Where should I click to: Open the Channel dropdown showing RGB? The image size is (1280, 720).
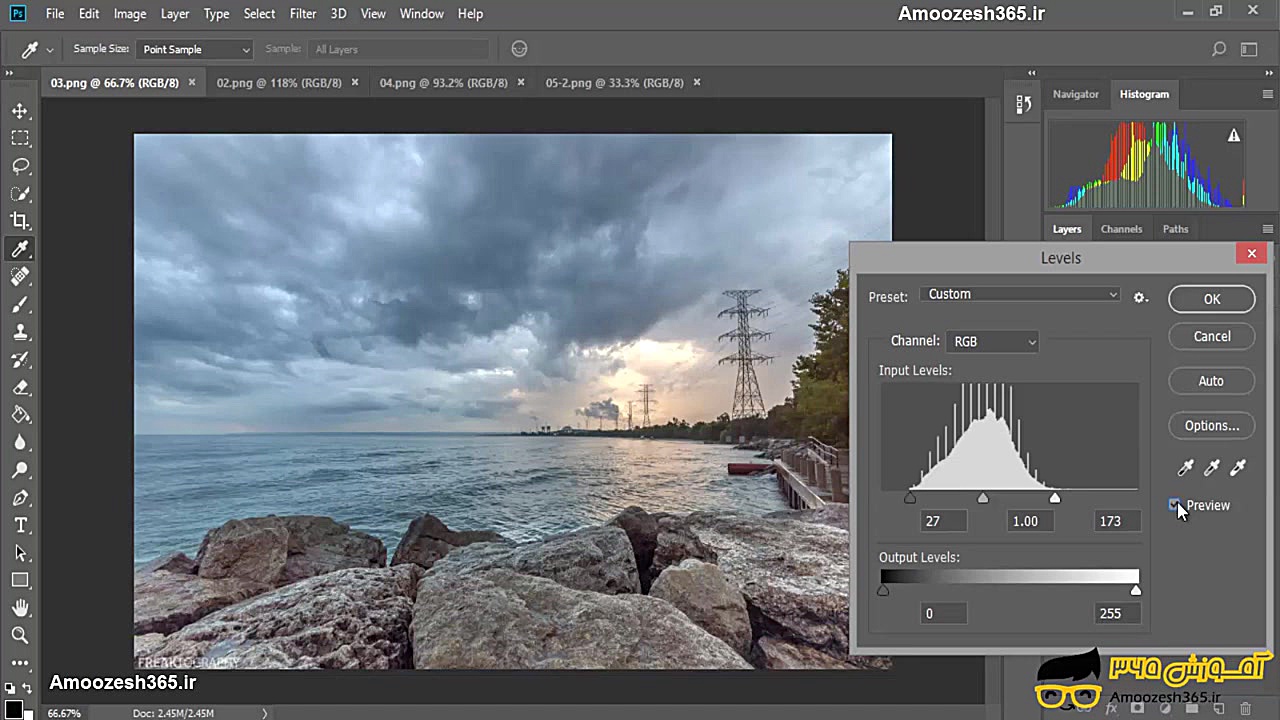(993, 342)
